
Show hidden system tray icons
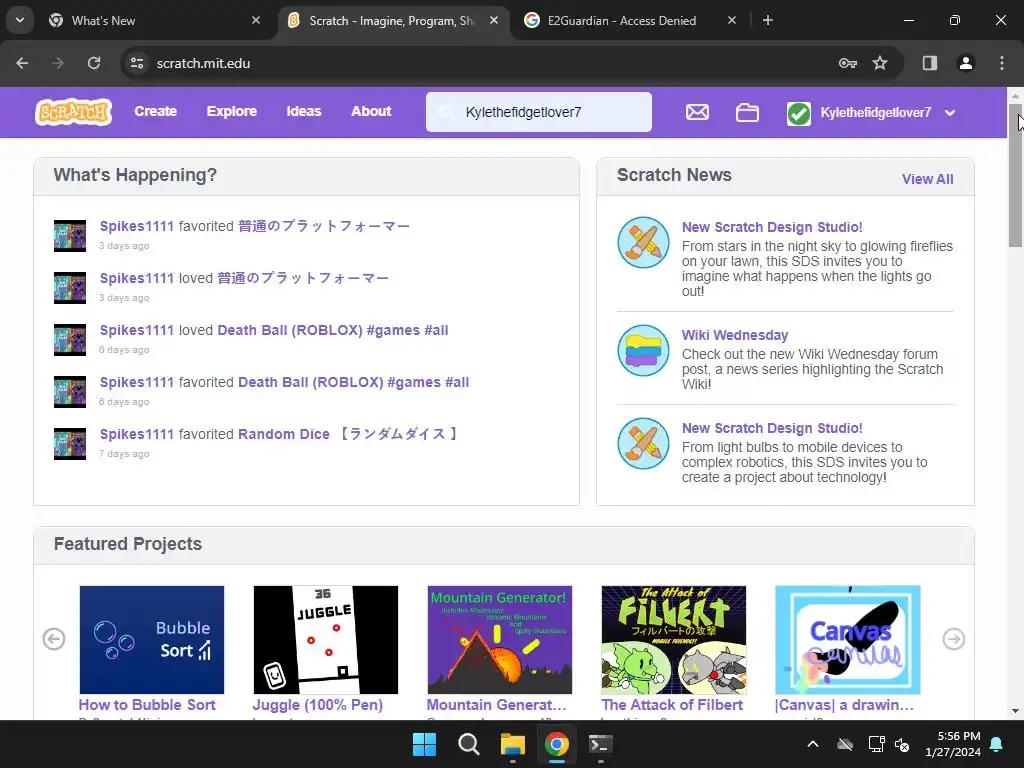pyautogui.click(x=812, y=744)
